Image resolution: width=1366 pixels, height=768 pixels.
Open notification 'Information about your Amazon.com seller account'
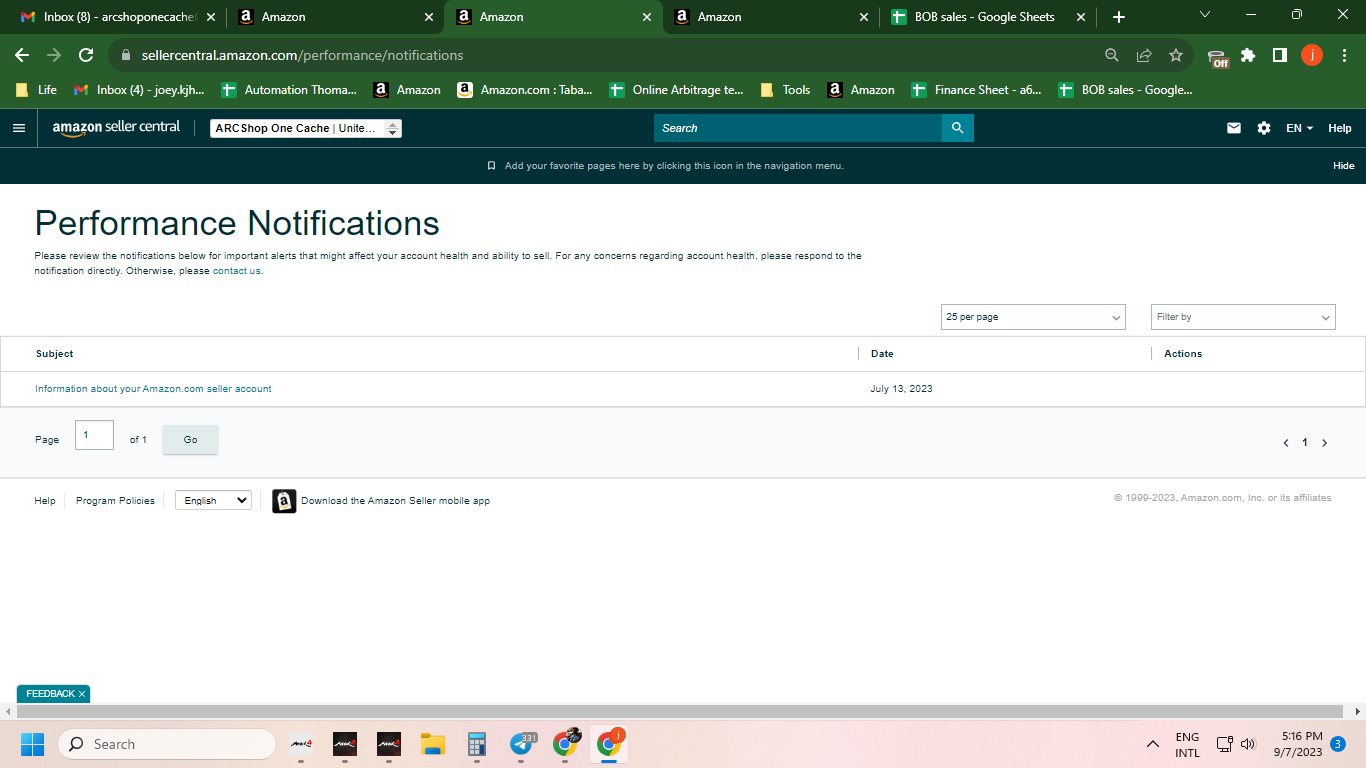(x=153, y=389)
